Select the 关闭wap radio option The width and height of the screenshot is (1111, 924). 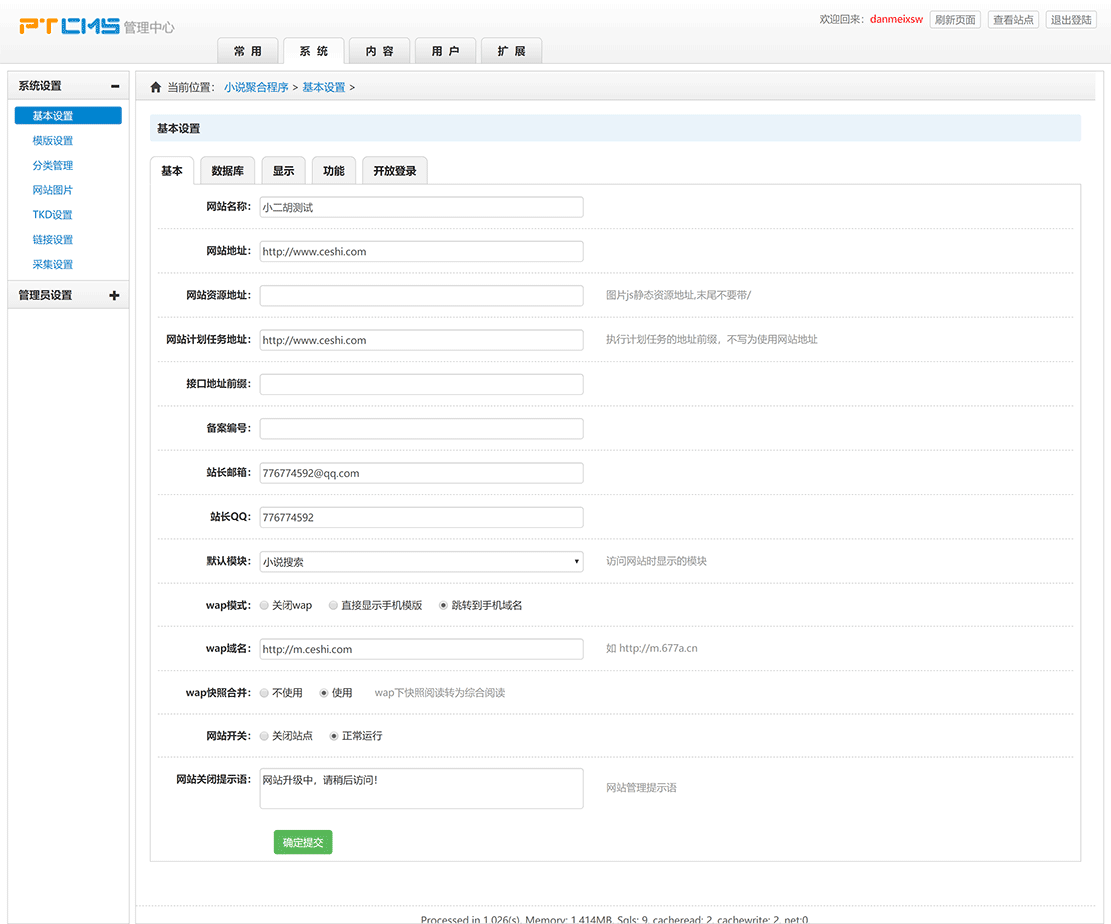pos(264,605)
